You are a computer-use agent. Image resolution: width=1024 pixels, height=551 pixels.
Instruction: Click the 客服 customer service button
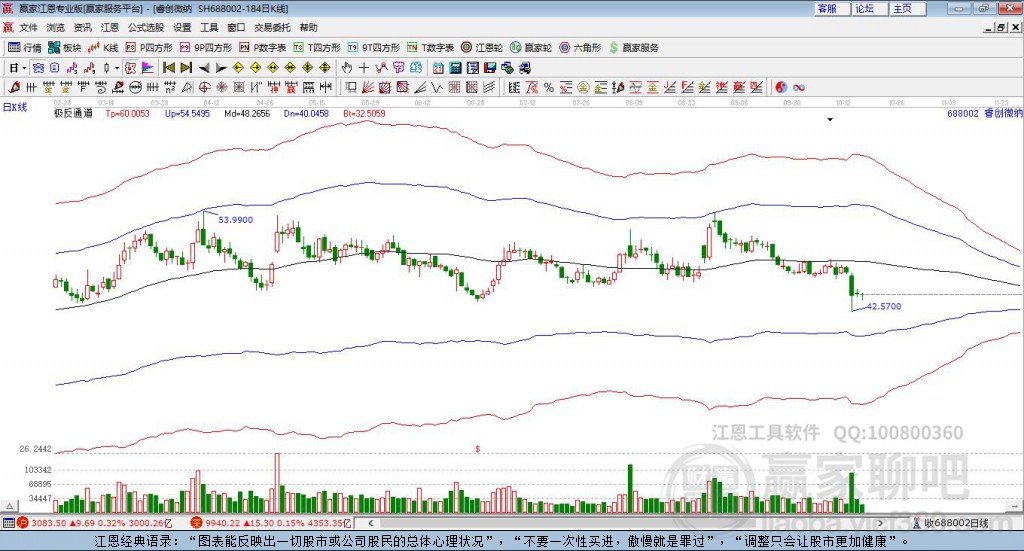(832, 8)
